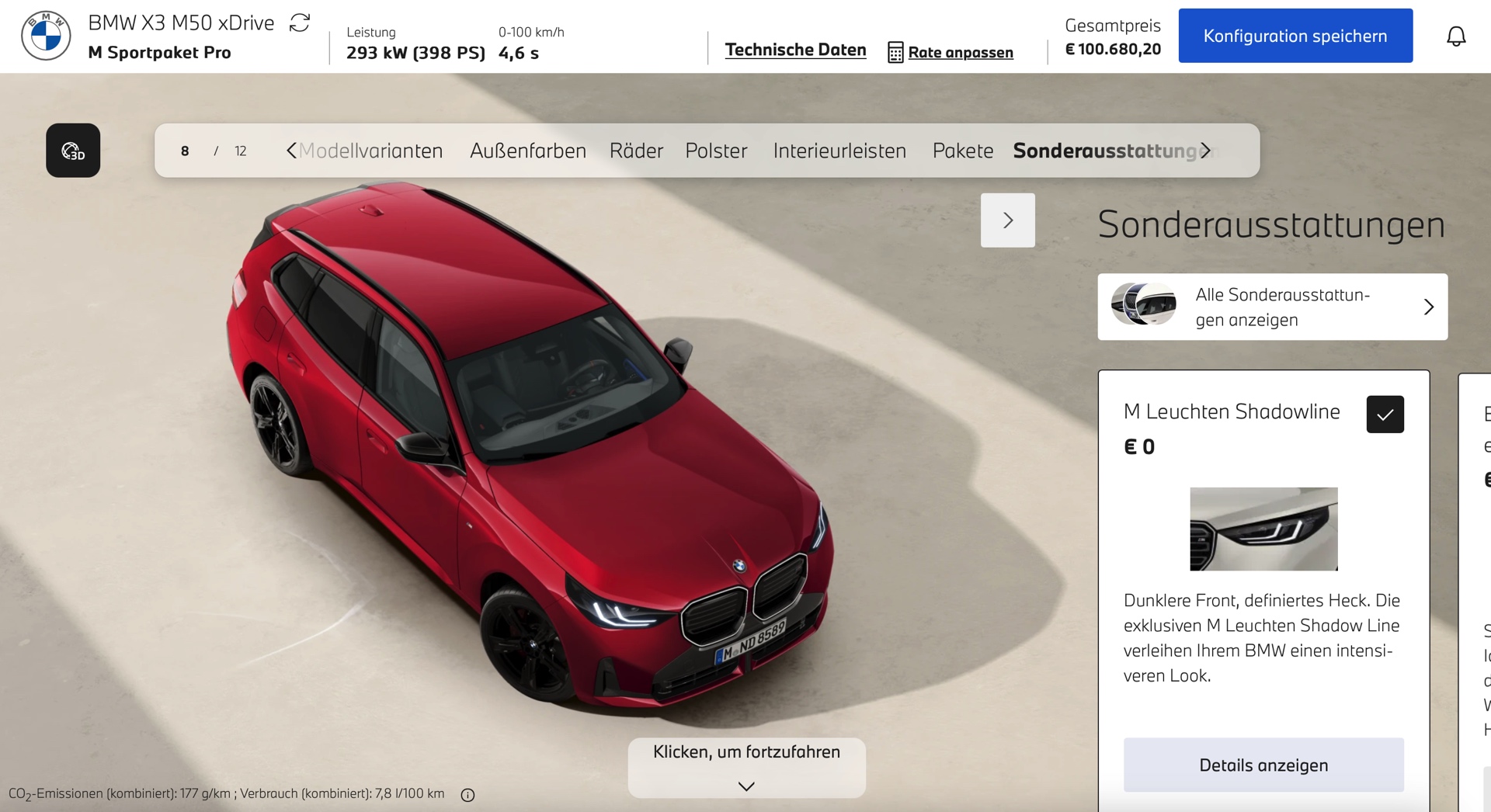Expand the panel with the square arrow button

(x=1007, y=220)
